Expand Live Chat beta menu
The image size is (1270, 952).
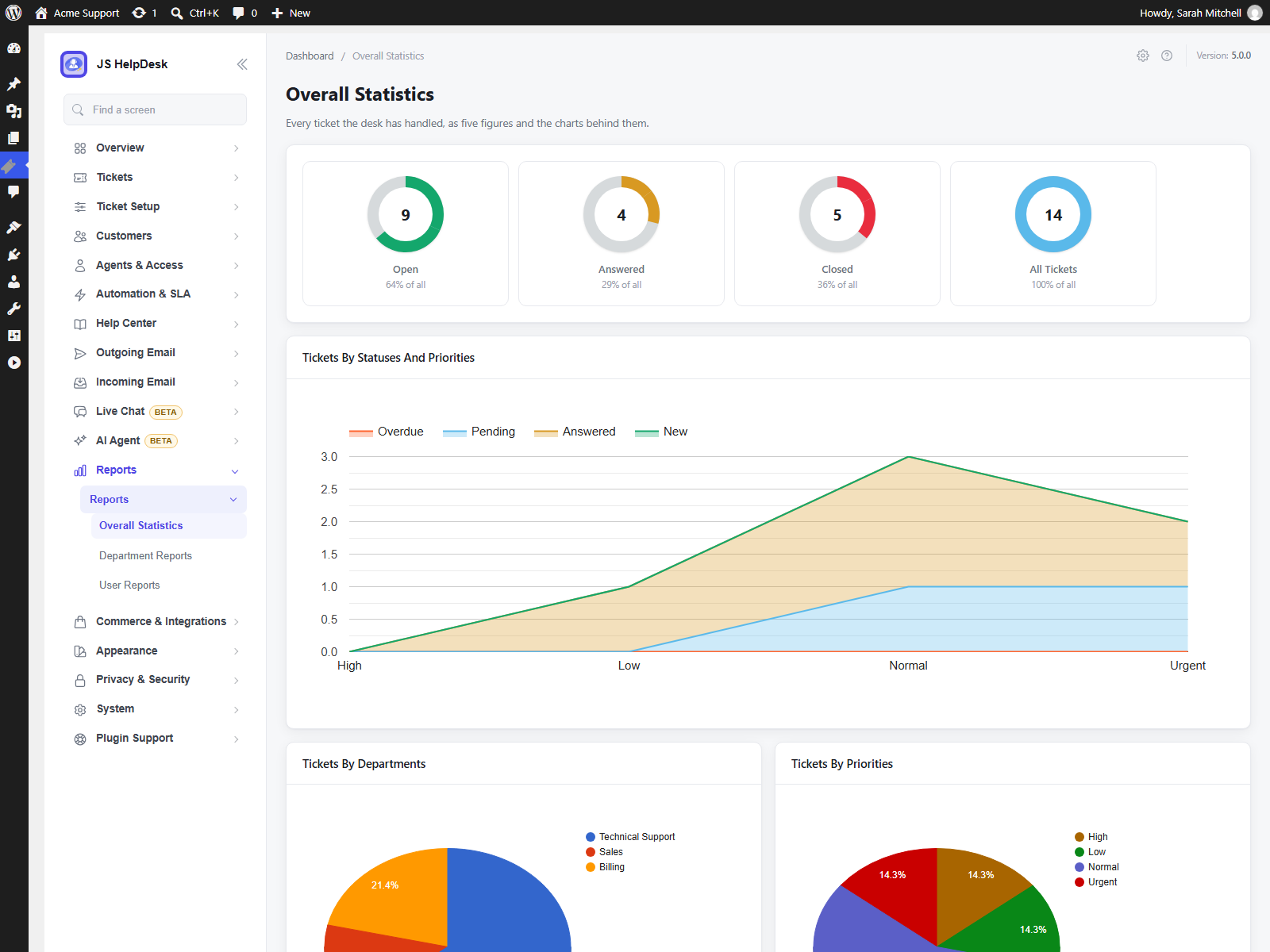[156, 412]
